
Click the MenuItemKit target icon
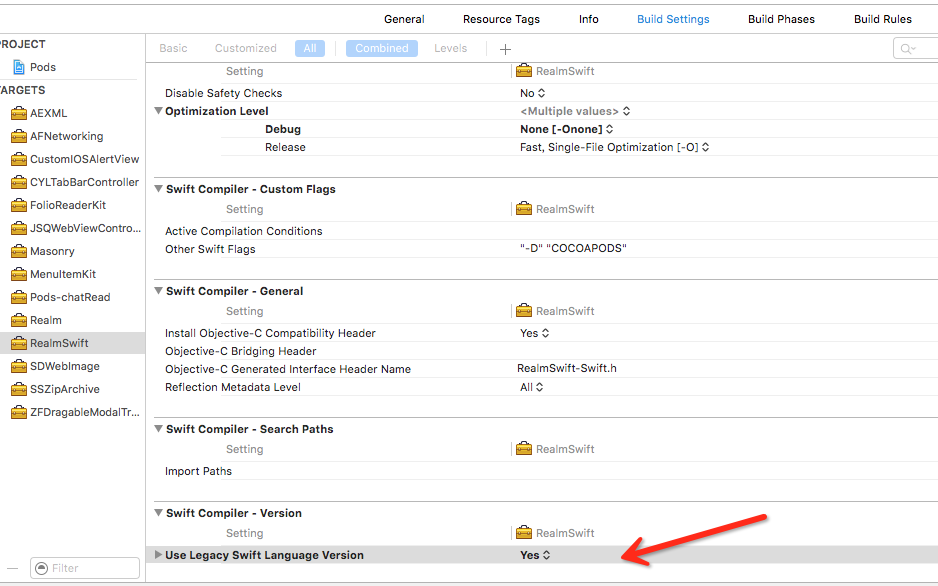click(19, 274)
